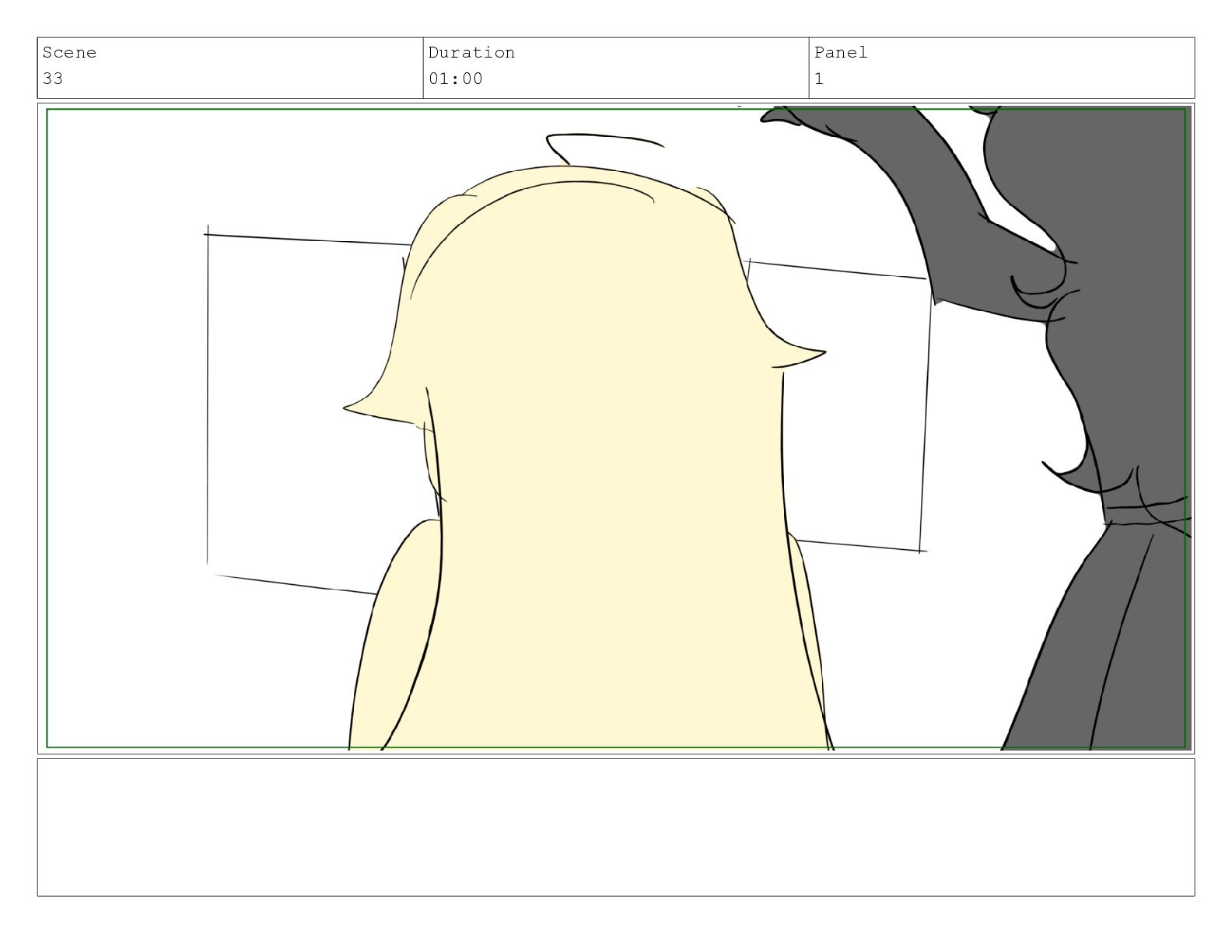
Task: Click the empty notes box below panel
Action: tap(616, 828)
